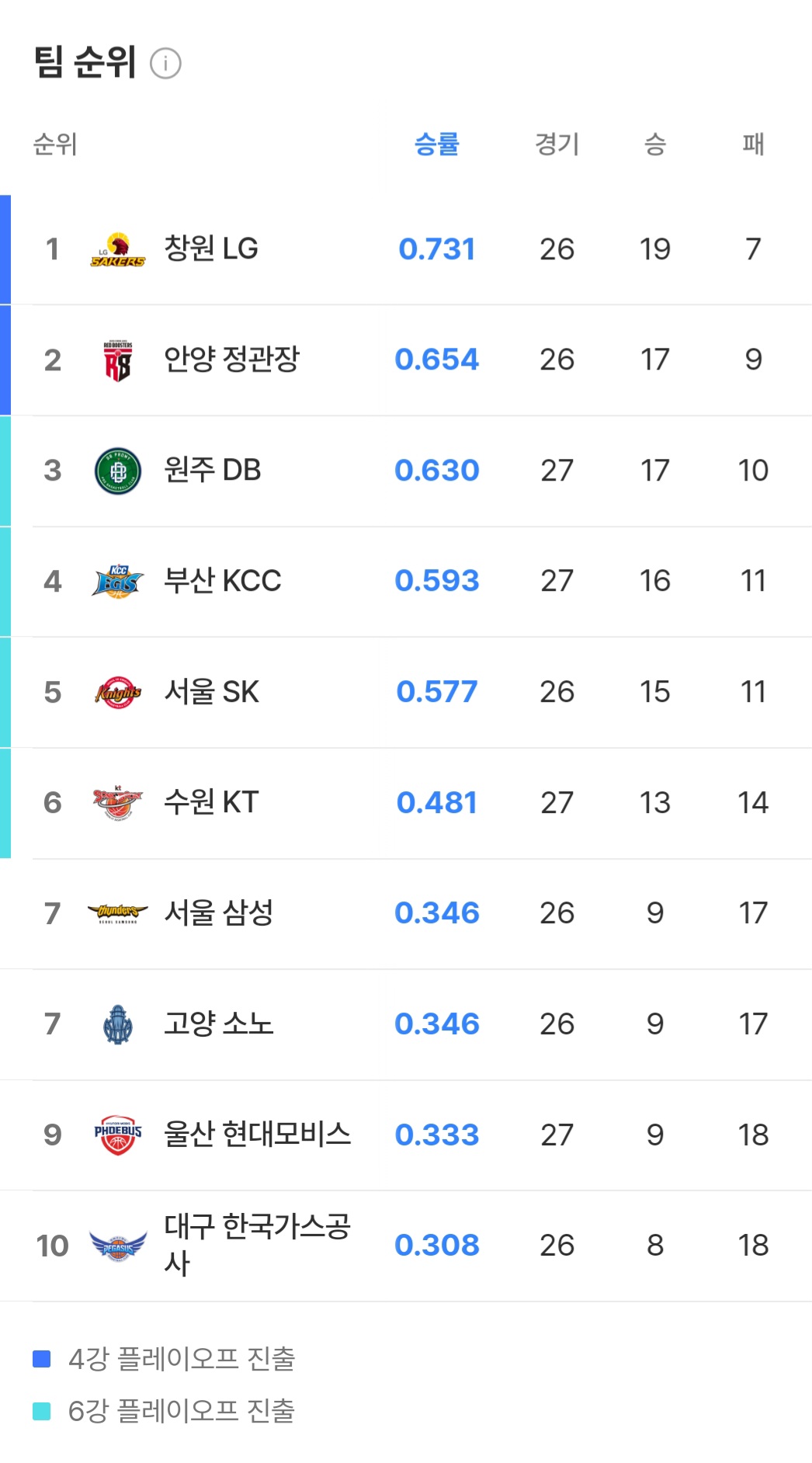
Task: Click the 대구 한국가스공사 Pegasus logo
Action: point(118,1246)
